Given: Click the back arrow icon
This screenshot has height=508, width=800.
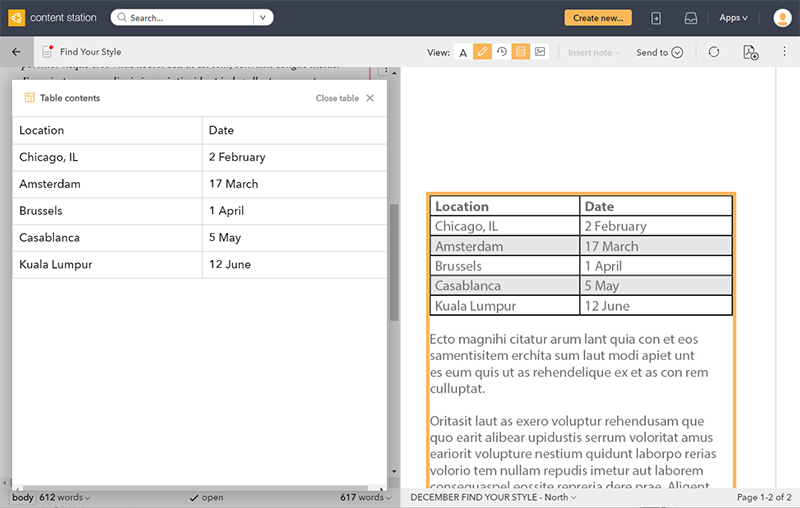Looking at the screenshot, I should (16, 52).
